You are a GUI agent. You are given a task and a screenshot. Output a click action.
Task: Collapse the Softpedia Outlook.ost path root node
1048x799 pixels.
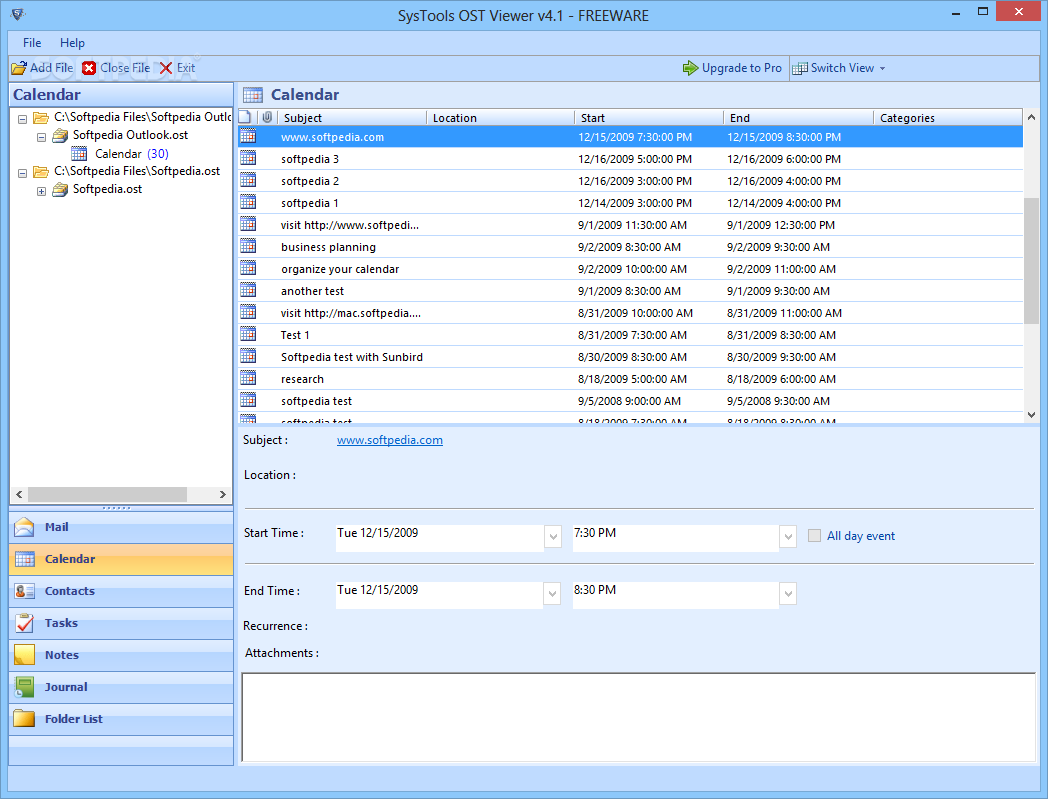(x=22, y=119)
